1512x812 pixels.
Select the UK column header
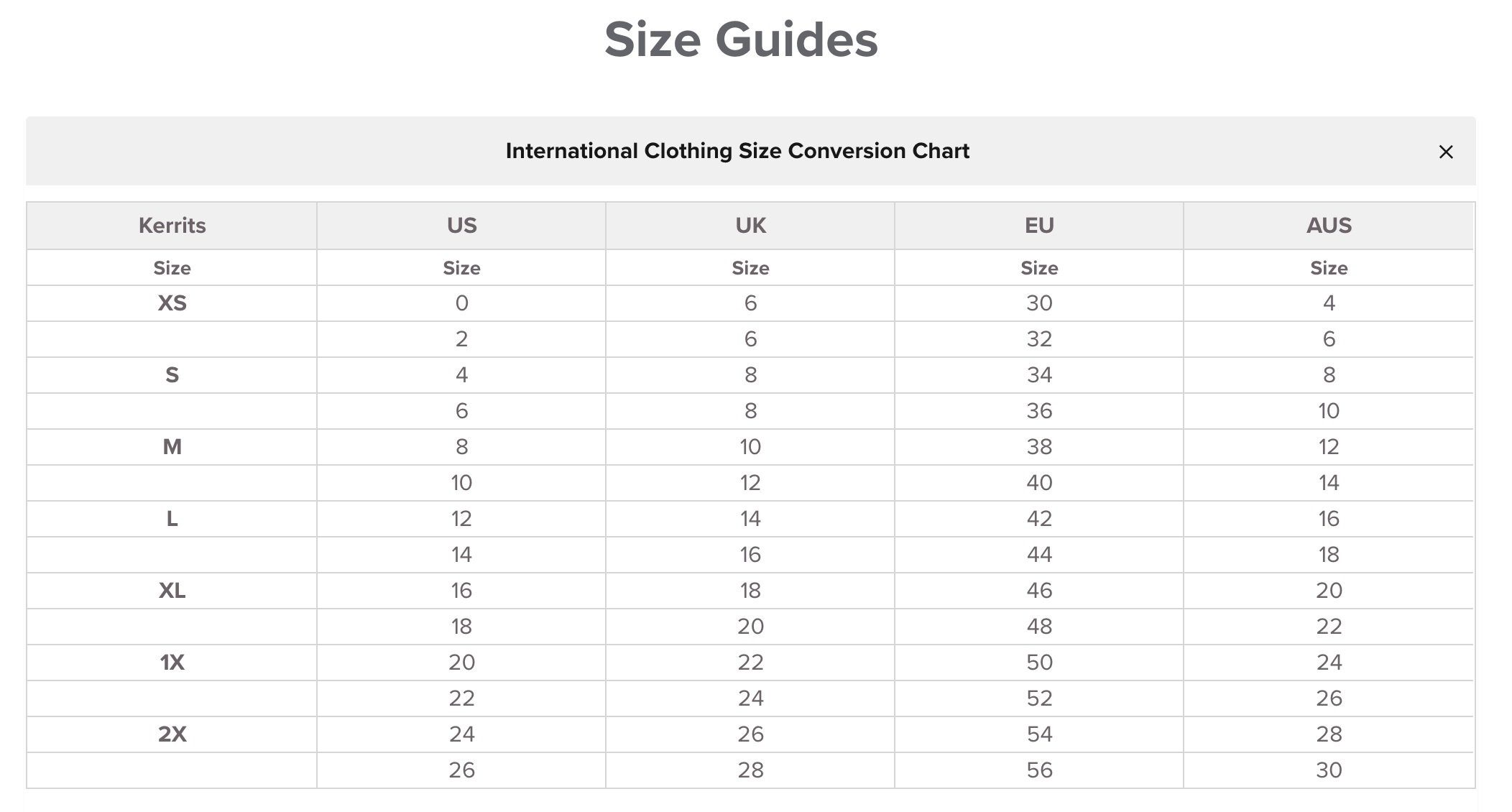click(x=750, y=226)
